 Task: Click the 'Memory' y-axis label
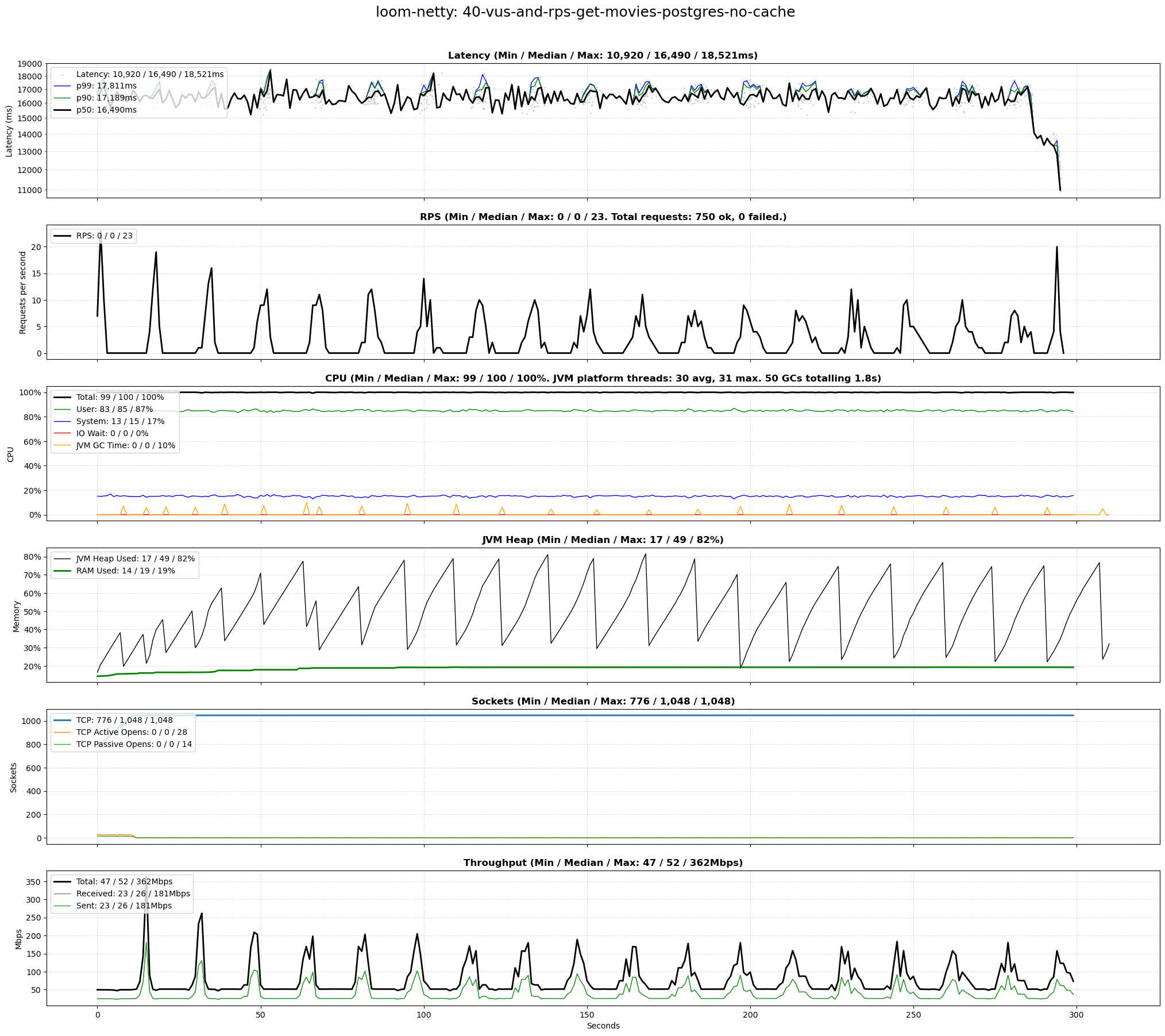coord(16,616)
